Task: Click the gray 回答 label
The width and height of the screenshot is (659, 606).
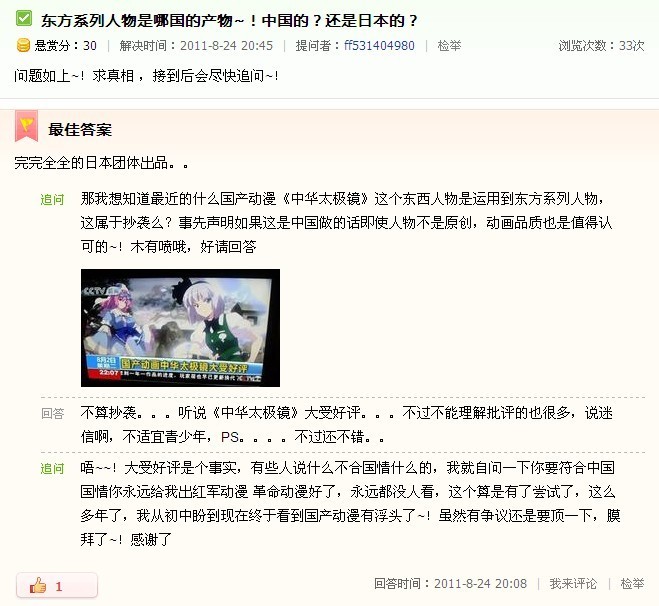Action: tap(52, 414)
